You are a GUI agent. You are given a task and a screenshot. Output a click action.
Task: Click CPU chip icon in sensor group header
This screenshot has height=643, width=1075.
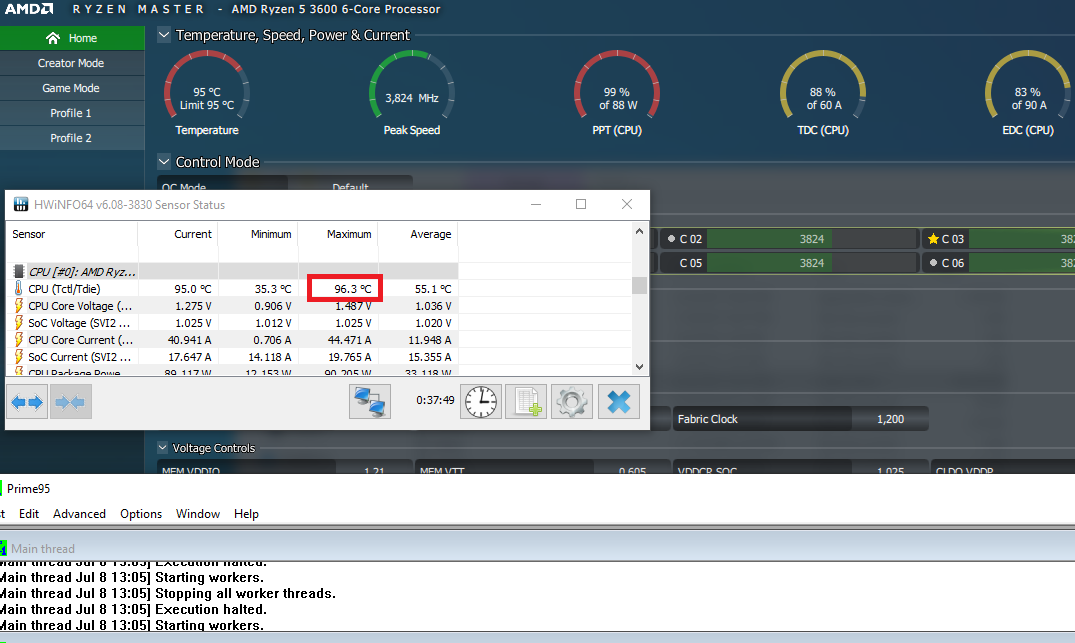(x=19, y=271)
